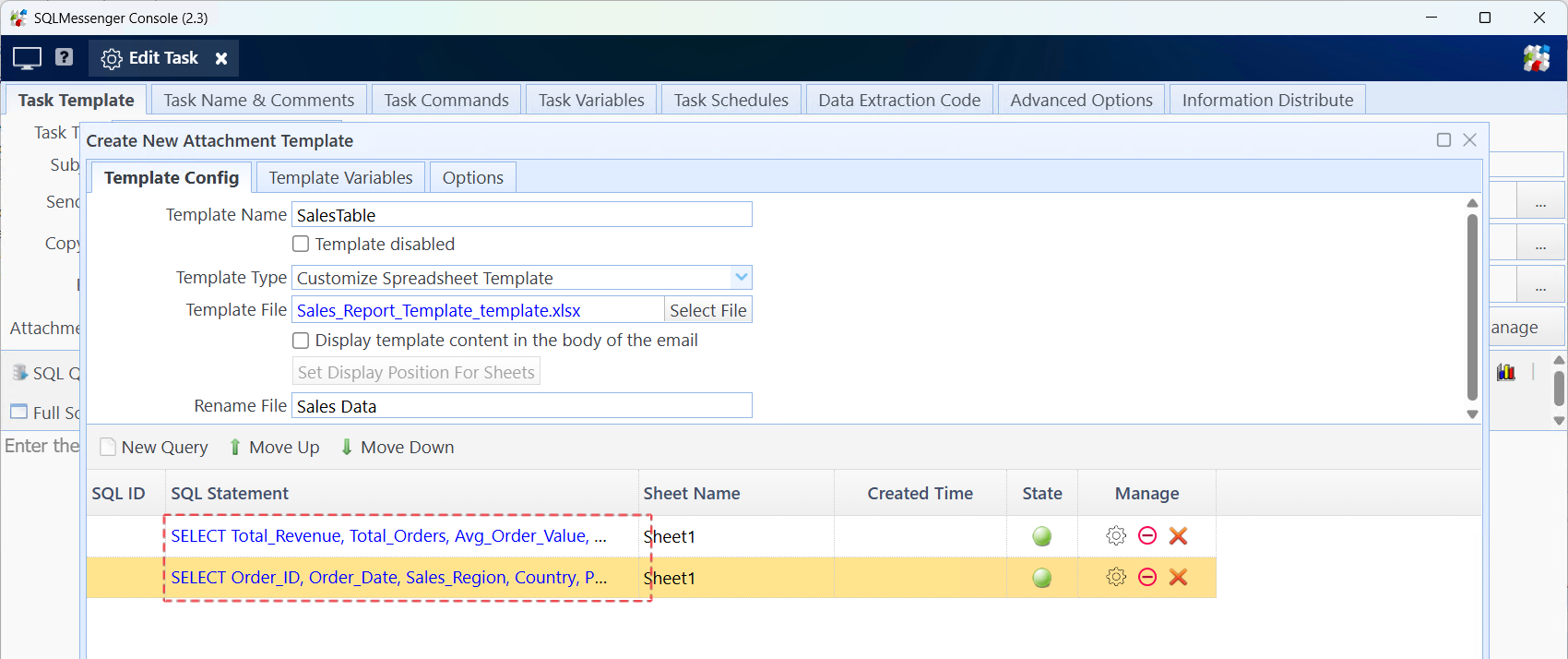1568x659 pixels.
Task: Switch to the Options tab
Action: (472, 177)
